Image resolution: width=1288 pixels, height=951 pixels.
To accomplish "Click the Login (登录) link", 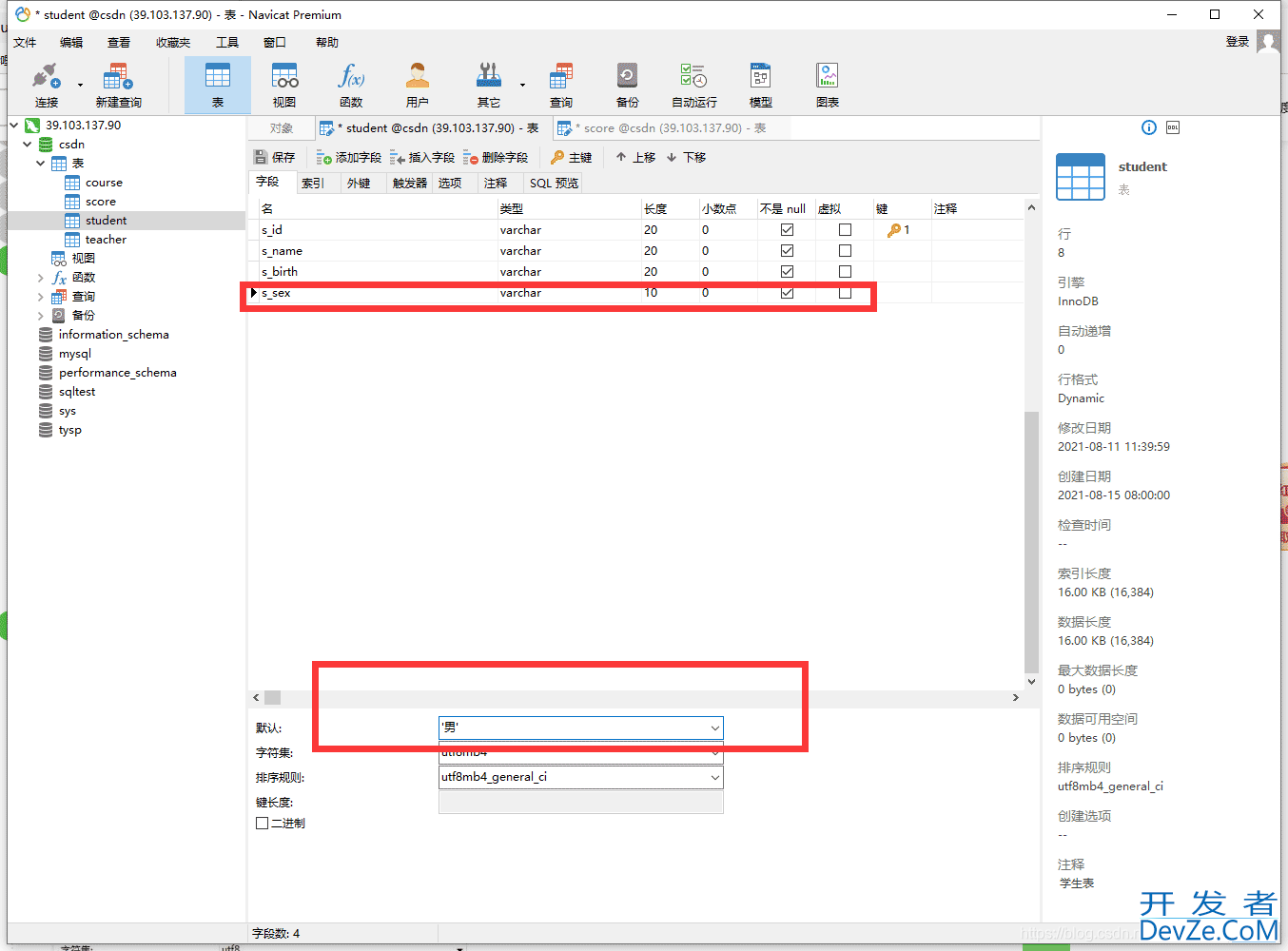I will pyautogui.click(x=1237, y=42).
